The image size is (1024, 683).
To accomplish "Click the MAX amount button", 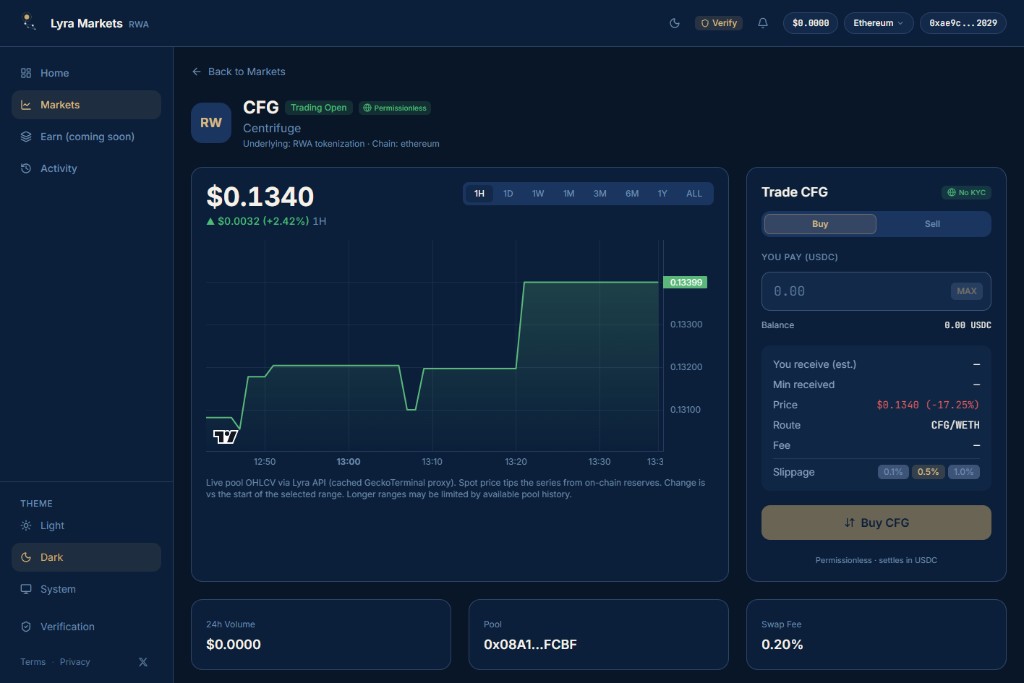I will (967, 291).
